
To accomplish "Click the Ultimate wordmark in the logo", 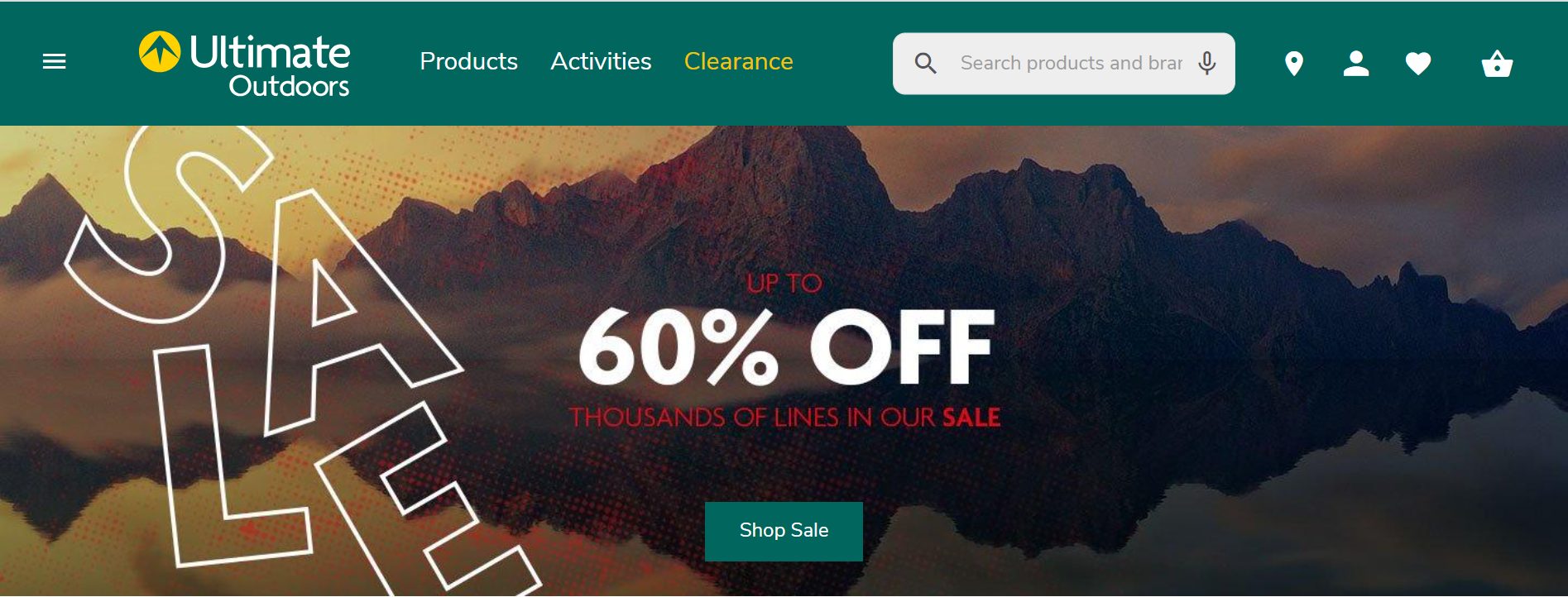I will pos(270,52).
